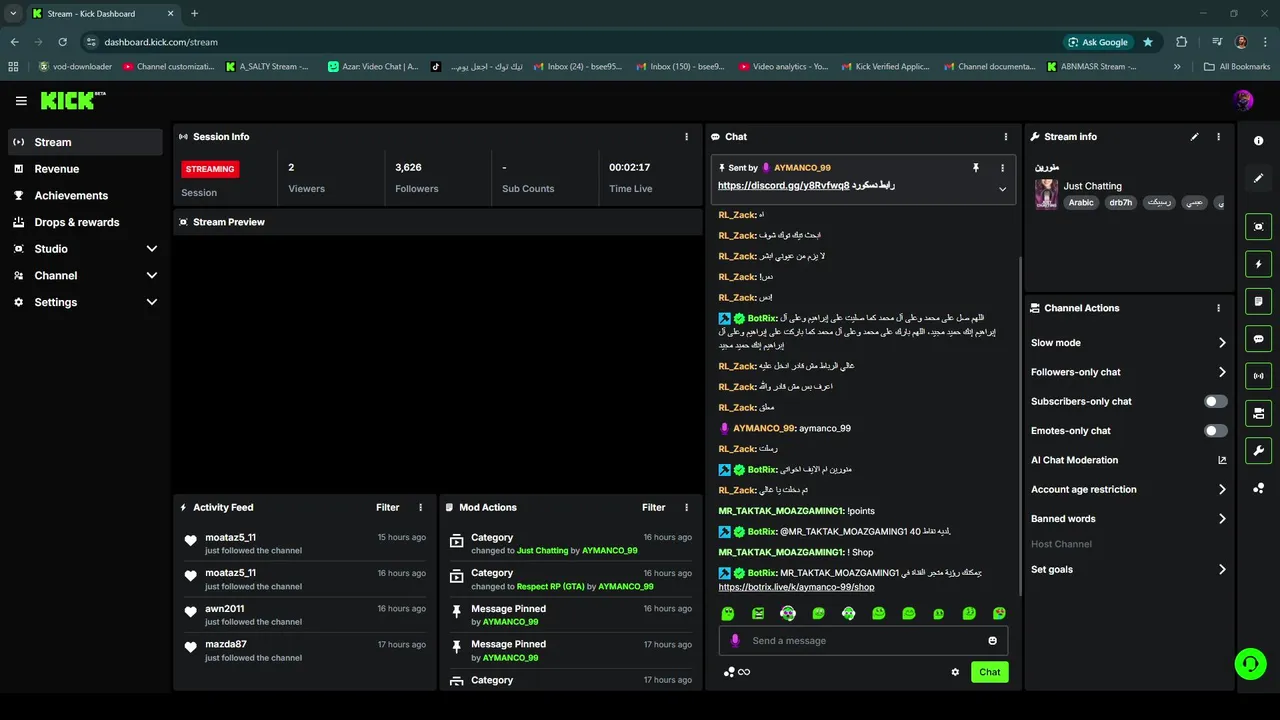
Task: Open chat settings gear icon
Action: [955, 672]
